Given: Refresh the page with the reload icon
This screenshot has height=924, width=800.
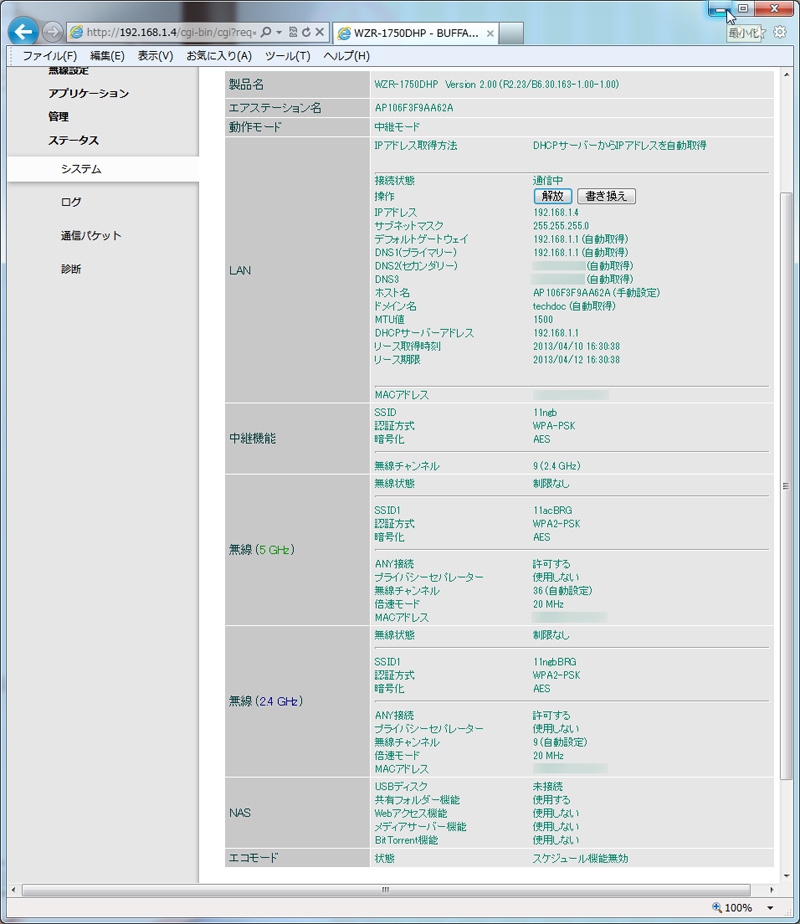Looking at the screenshot, I should point(305,32).
